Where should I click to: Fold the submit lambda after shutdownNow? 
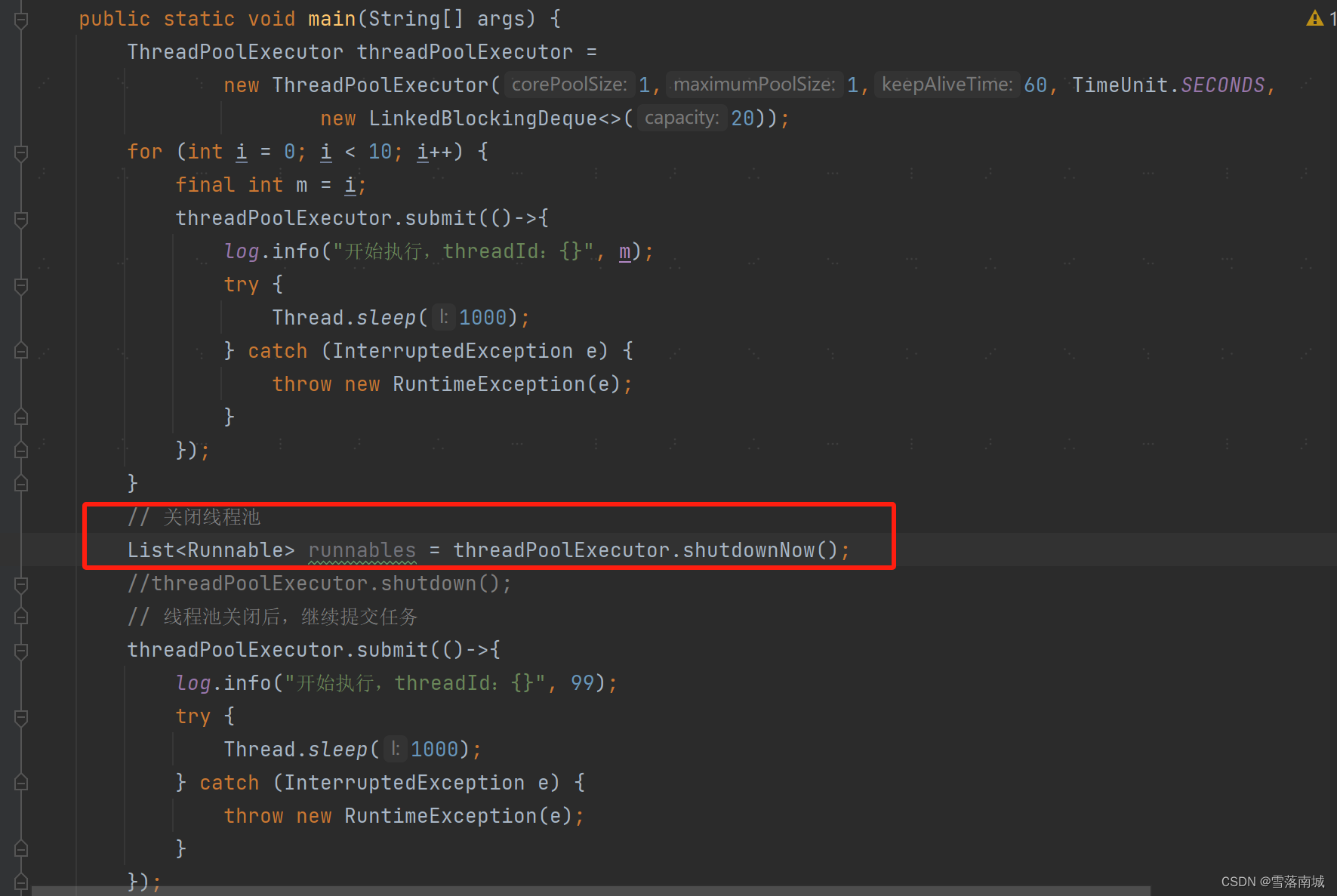coord(21,651)
